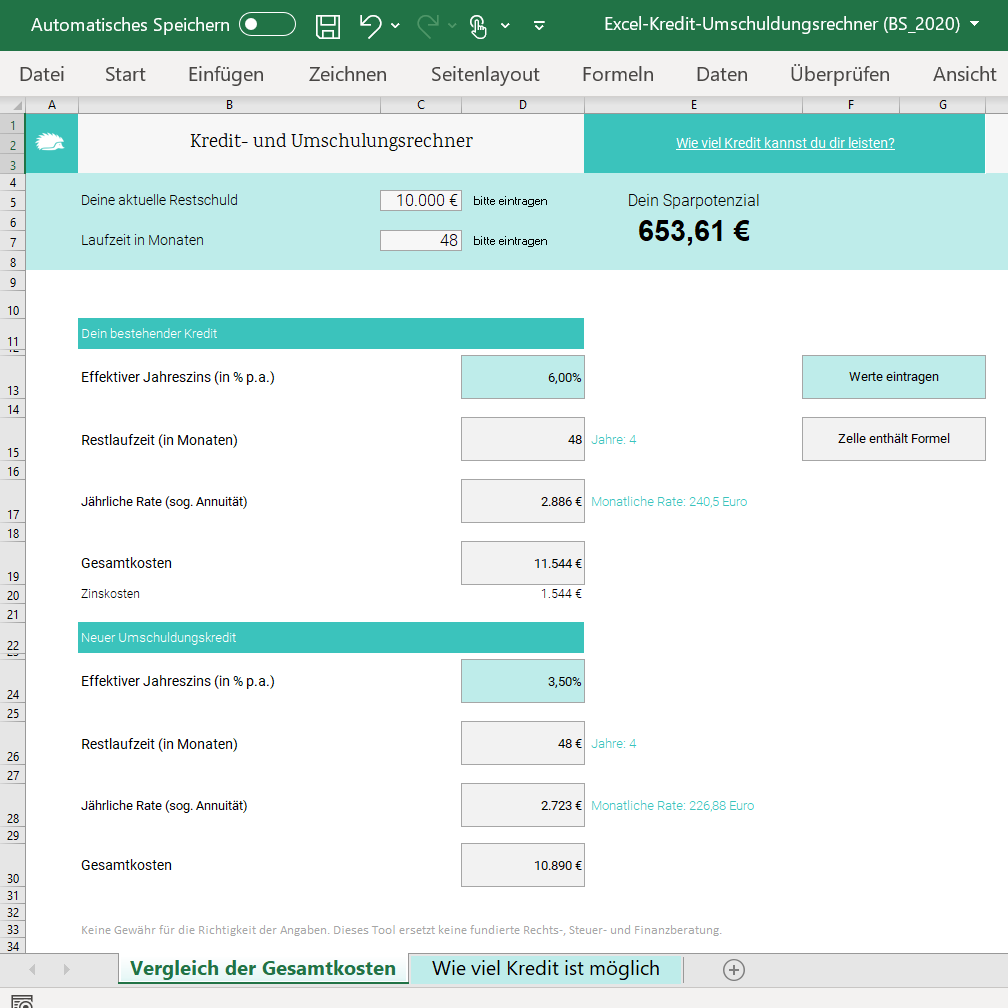
Task: Select the existing loan 6,00% interest cell
Action: pyautogui.click(x=523, y=377)
